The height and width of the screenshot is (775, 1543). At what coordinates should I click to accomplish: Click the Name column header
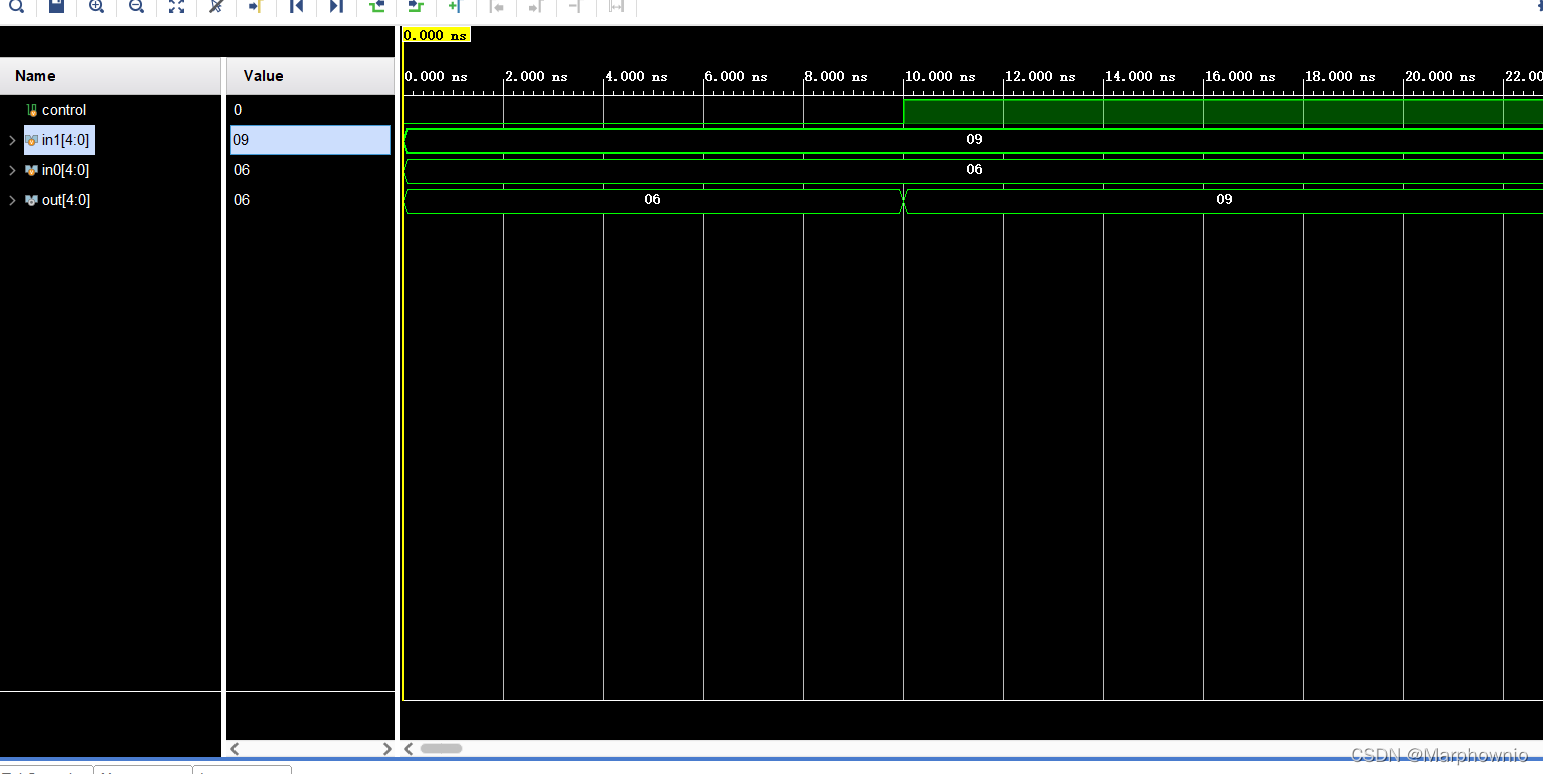pos(110,76)
